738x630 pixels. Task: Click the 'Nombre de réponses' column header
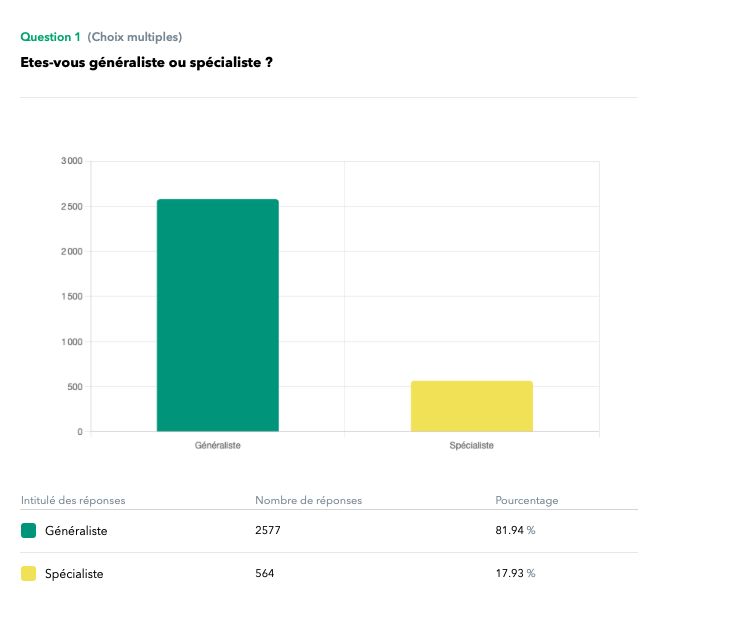pyautogui.click(x=308, y=500)
